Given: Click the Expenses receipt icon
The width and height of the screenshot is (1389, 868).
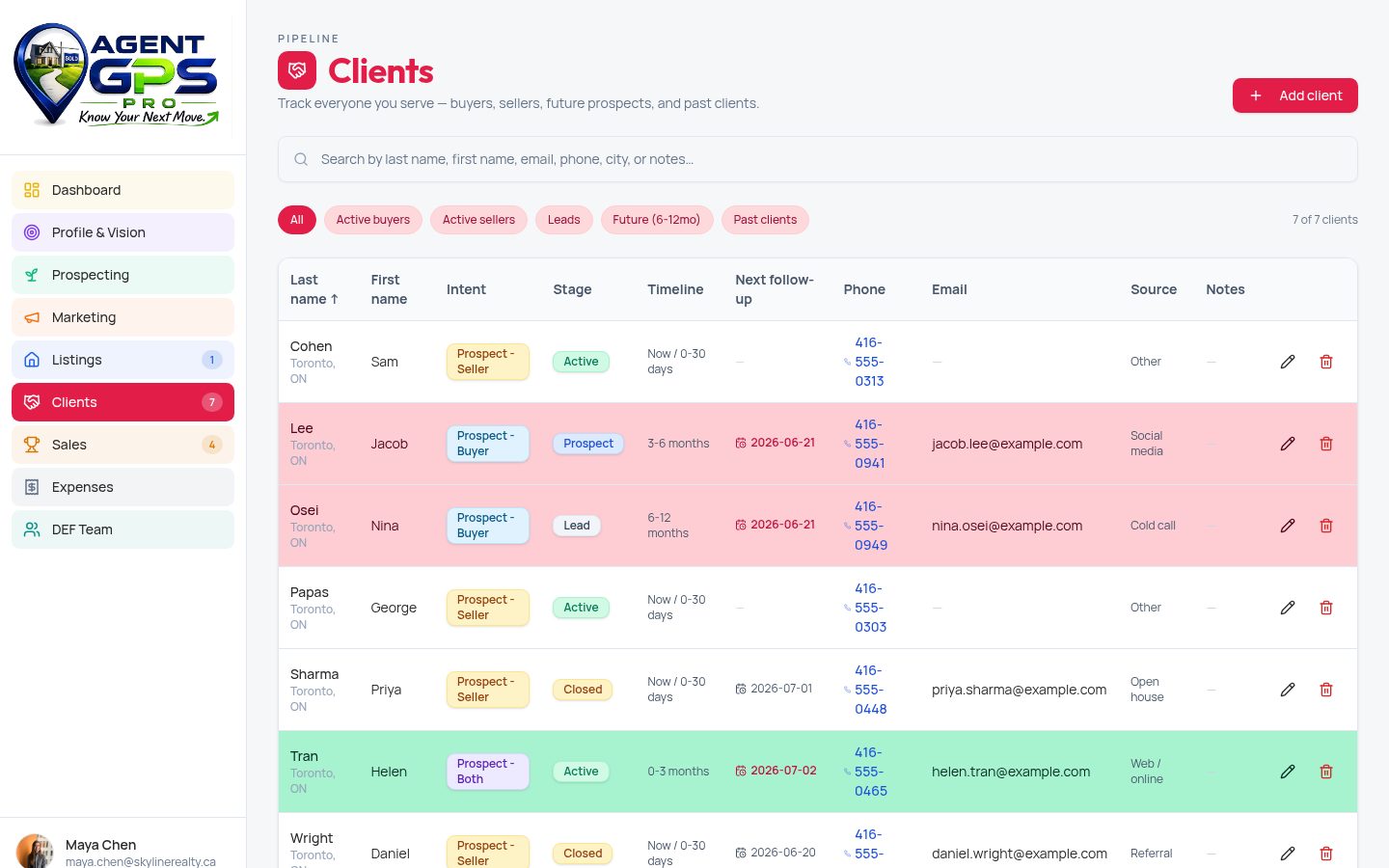Looking at the screenshot, I should tap(32, 487).
